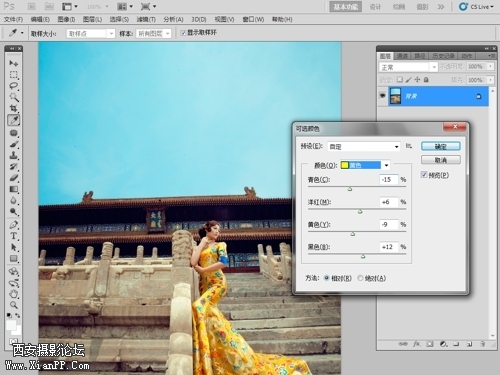Viewport: 500px width, 375px height.
Task: Select the Eyedropper tool in toolbox
Action: [x=14, y=120]
